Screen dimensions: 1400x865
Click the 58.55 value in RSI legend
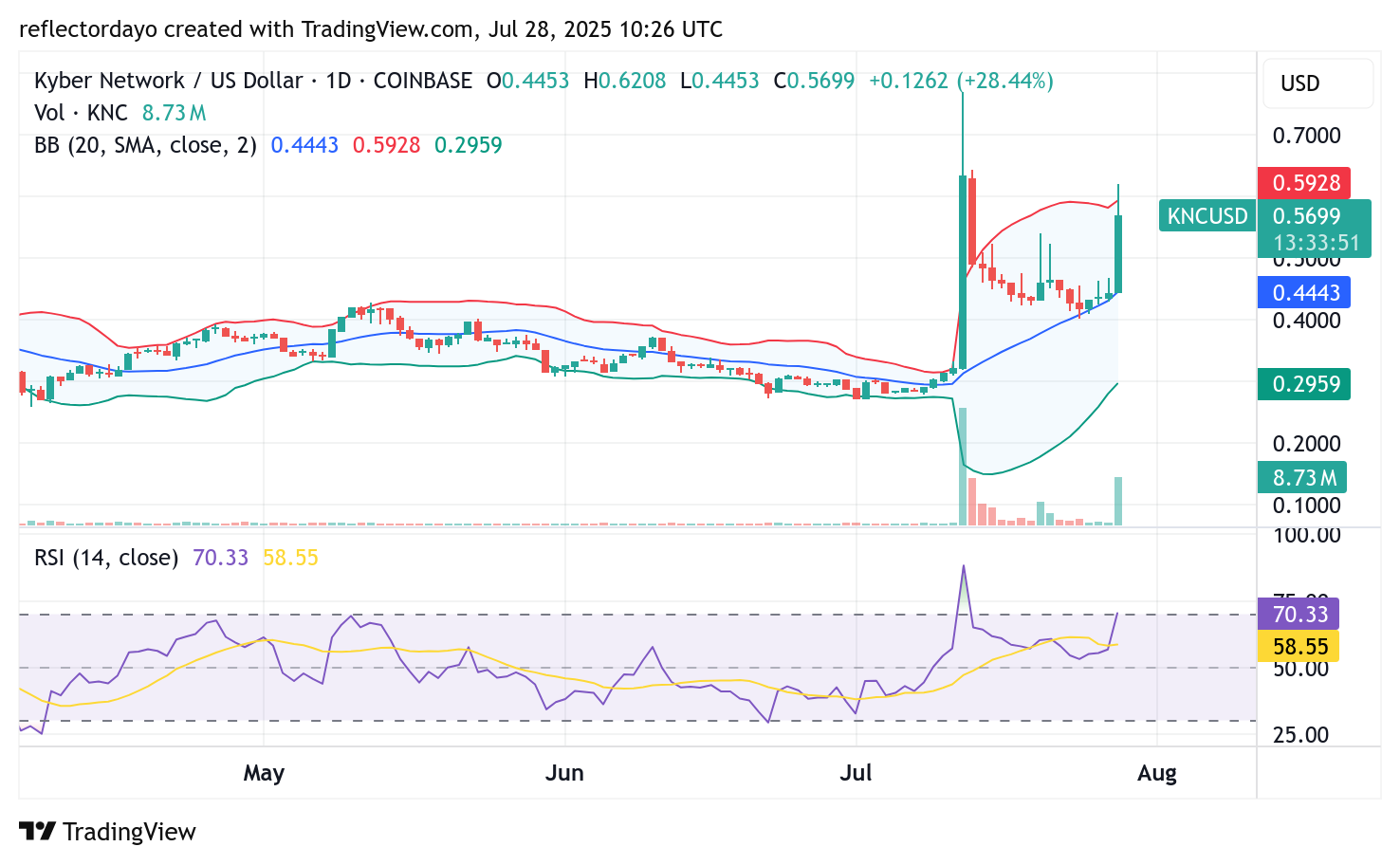point(290,558)
